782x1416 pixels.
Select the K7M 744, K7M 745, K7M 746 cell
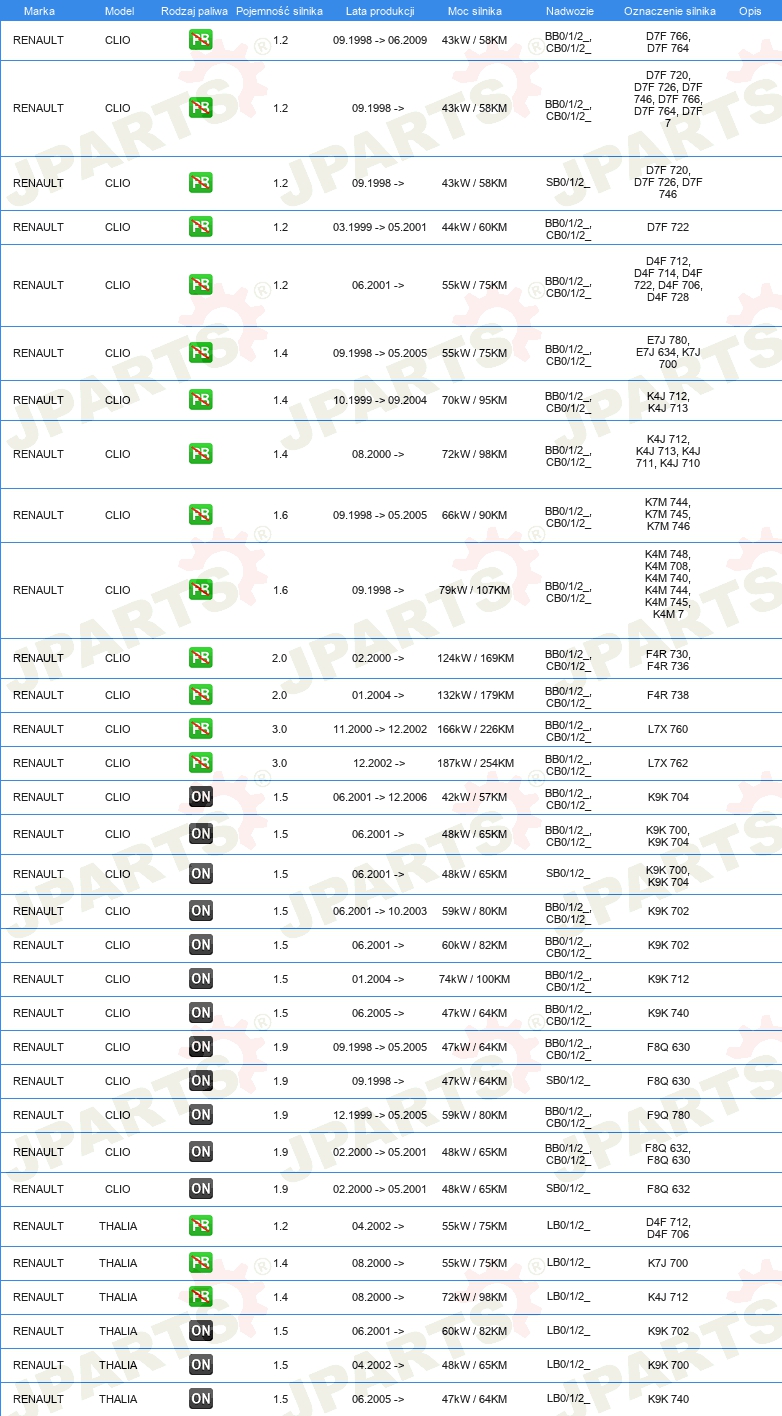point(668,515)
